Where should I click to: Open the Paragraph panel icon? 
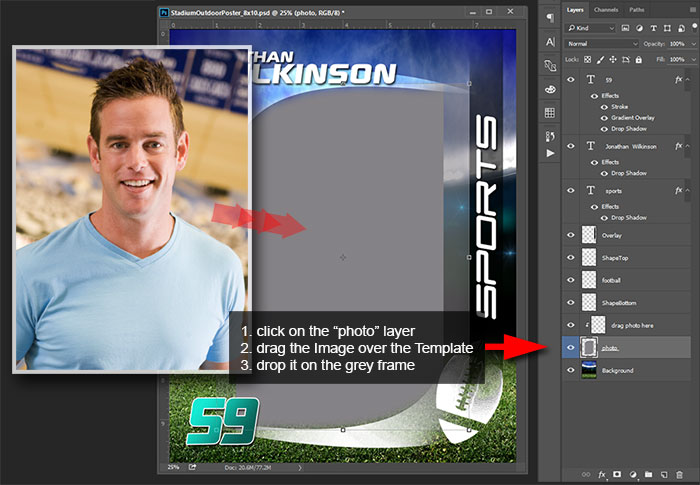(550, 17)
